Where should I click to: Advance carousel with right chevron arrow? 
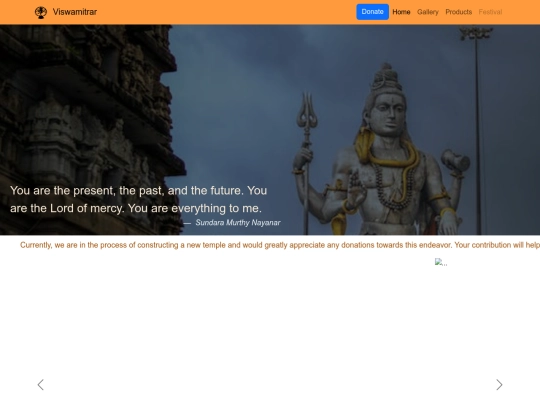click(499, 385)
